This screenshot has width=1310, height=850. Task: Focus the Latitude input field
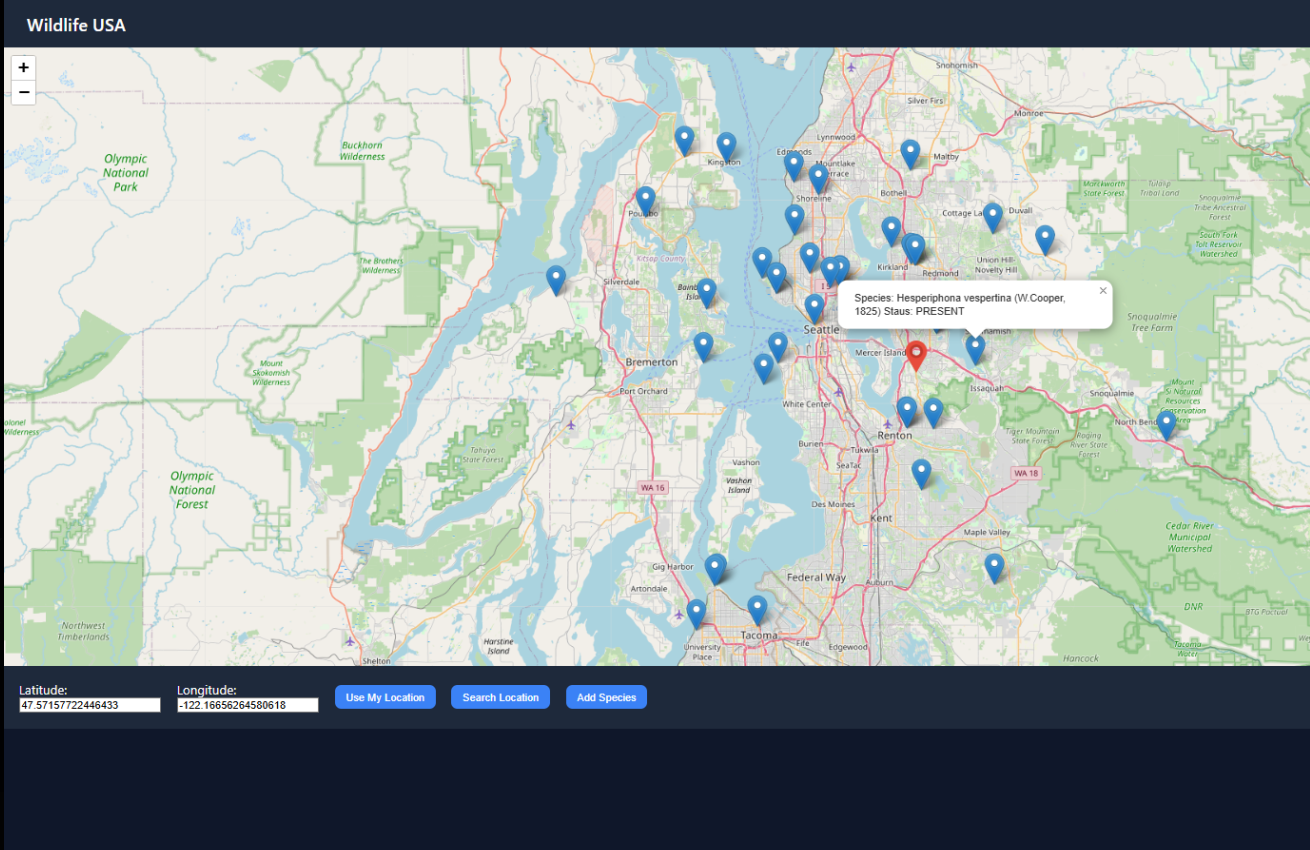pyautogui.click(x=90, y=705)
